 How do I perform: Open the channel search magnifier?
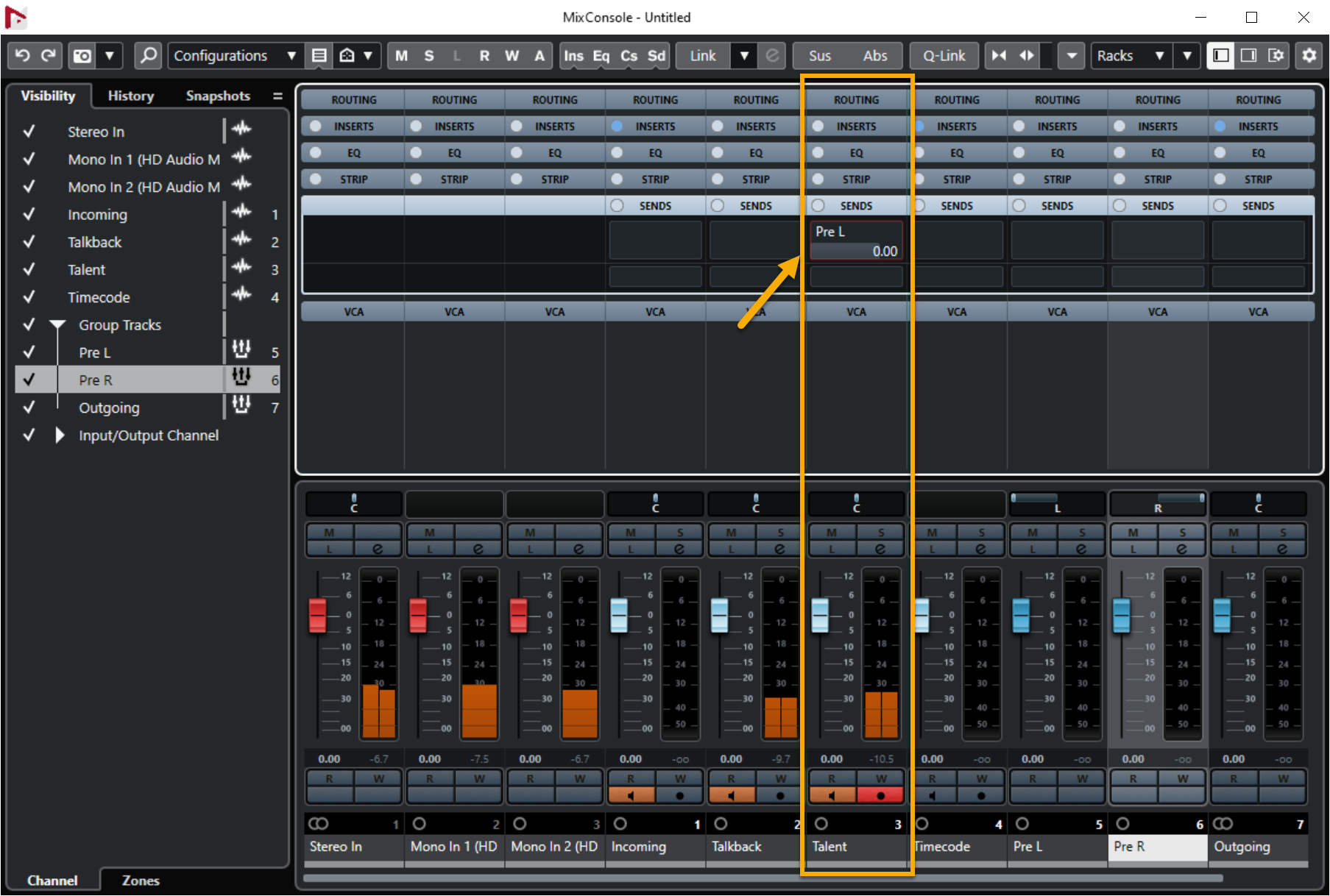(149, 56)
